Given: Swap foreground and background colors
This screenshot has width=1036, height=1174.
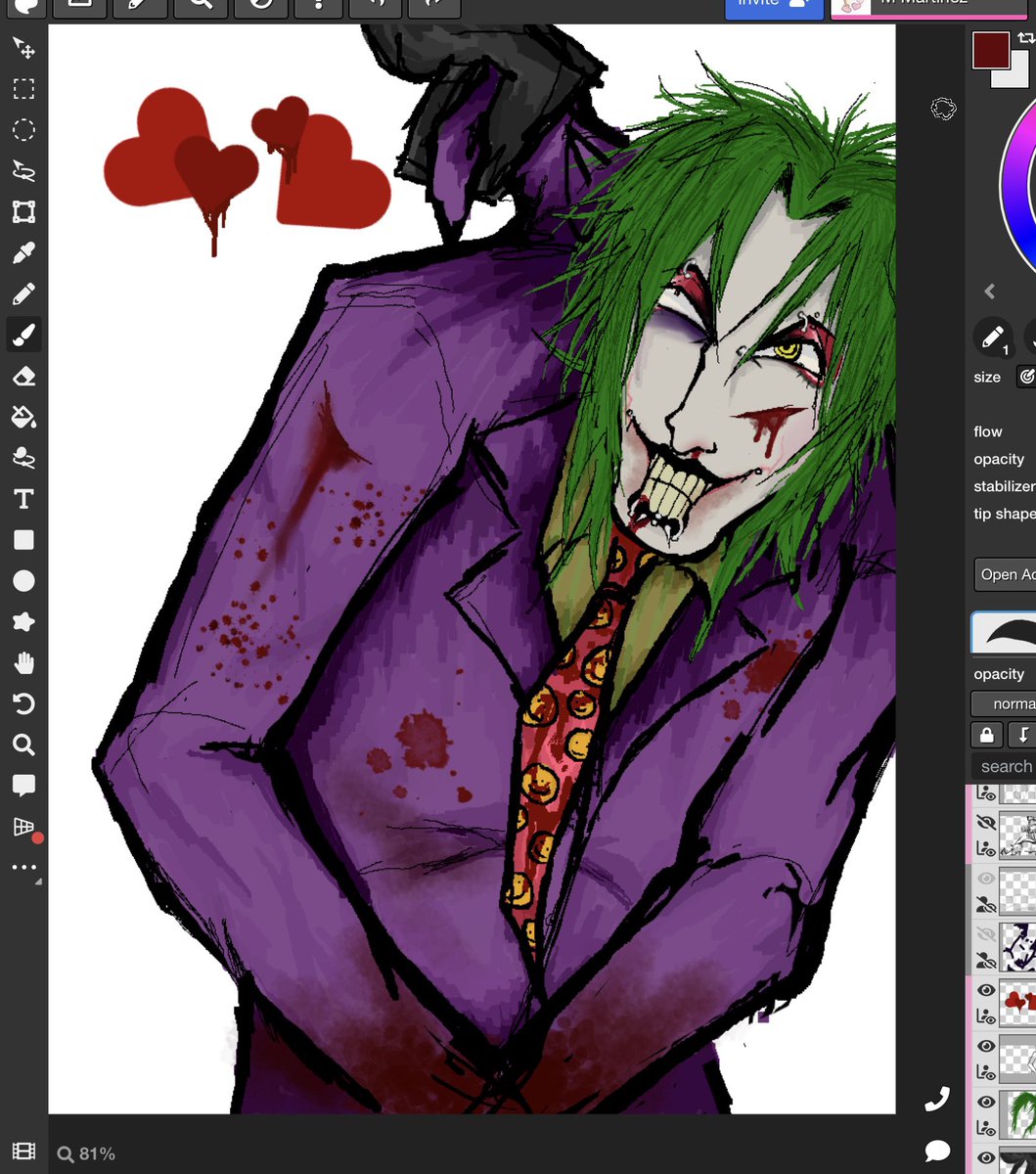Looking at the screenshot, I should click(1025, 38).
